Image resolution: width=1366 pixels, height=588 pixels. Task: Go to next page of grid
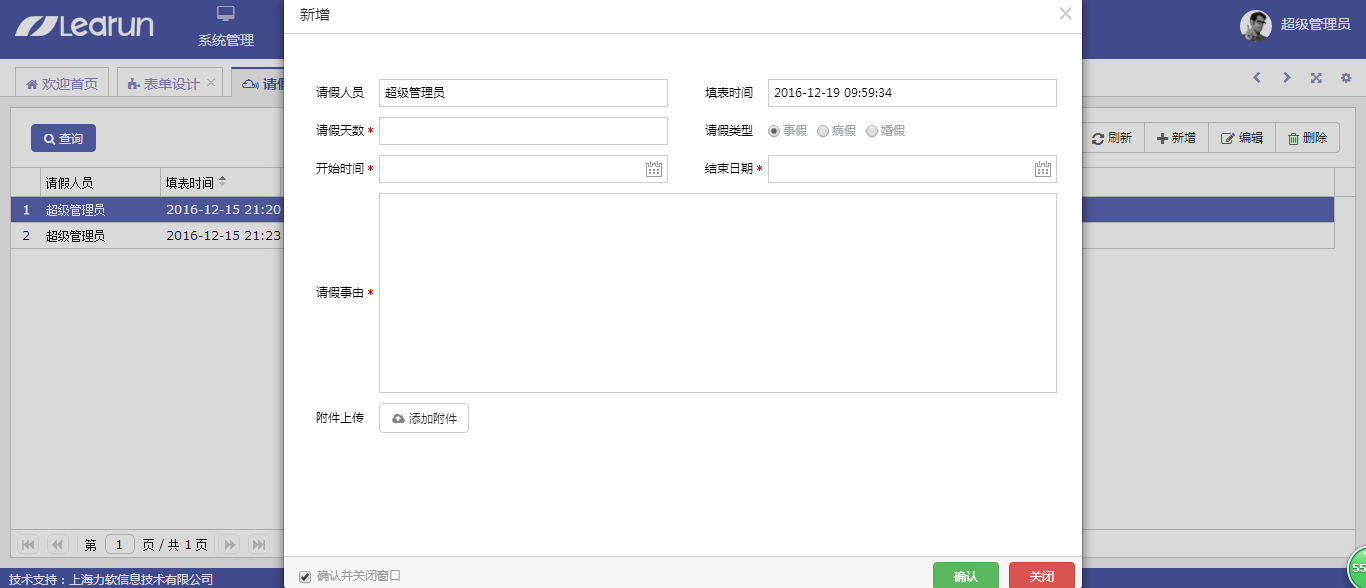pyautogui.click(x=230, y=544)
